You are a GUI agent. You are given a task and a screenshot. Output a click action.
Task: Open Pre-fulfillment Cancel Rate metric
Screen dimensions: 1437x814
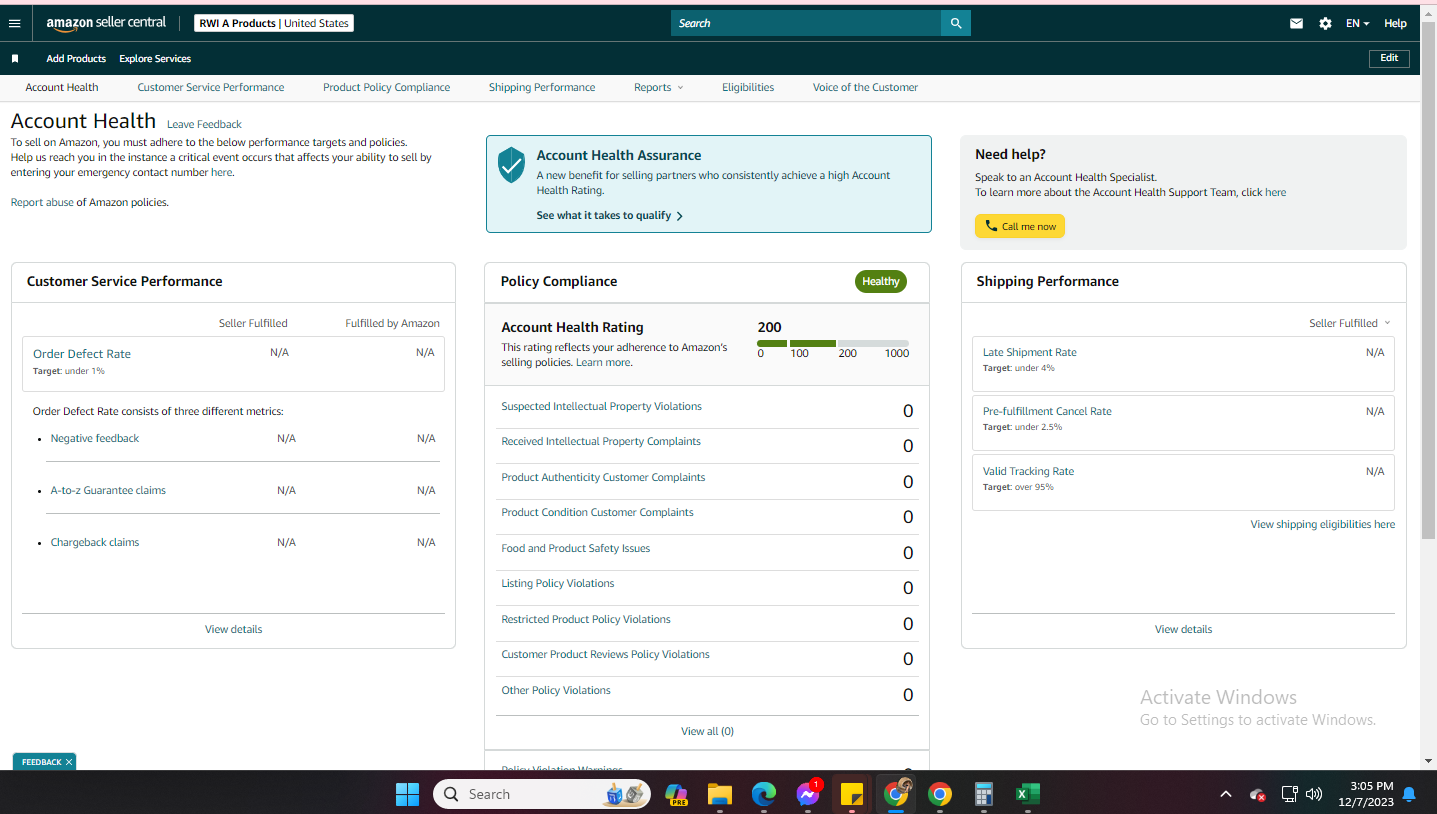pos(1047,411)
